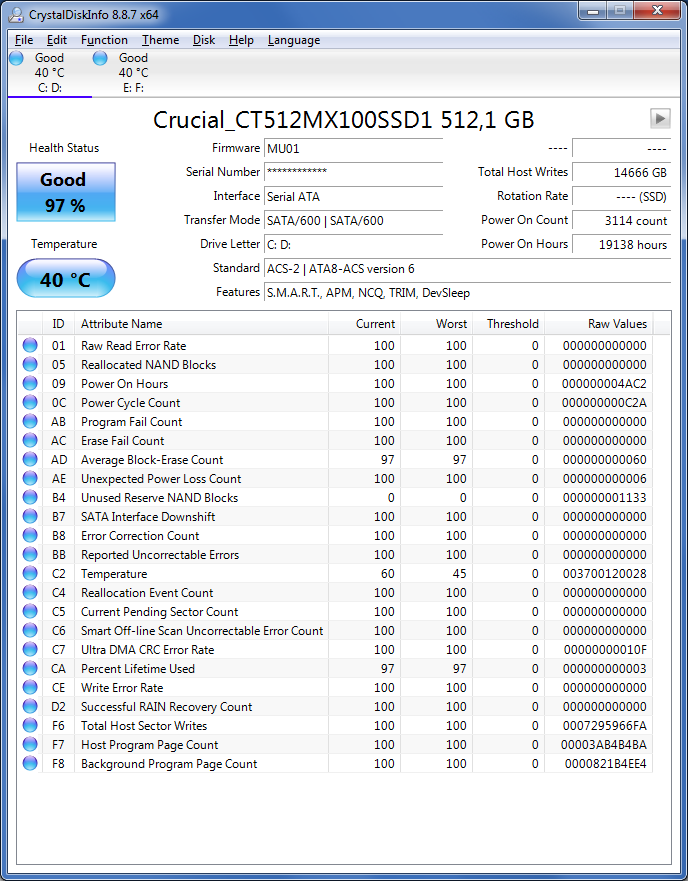Click status orb for Temperature attribute row
Image resolution: width=688 pixels, height=881 pixels.
coord(30,574)
